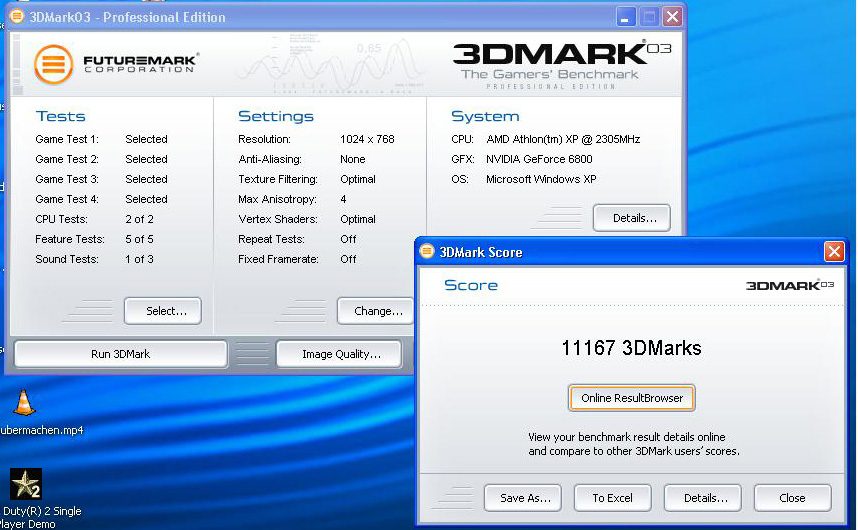The width and height of the screenshot is (858, 530).
Task: Open the Image Quality... tool
Action: pos(339,354)
